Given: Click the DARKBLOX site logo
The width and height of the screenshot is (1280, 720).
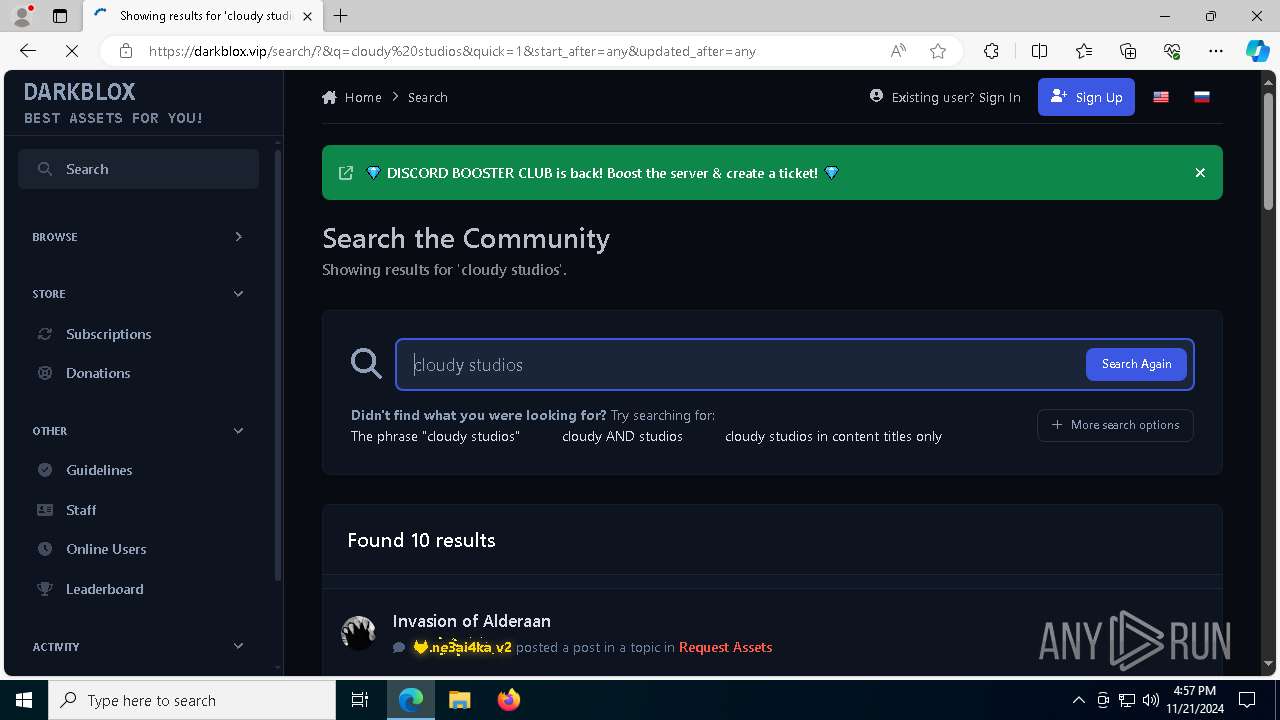Looking at the screenshot, I should (80, 92).
